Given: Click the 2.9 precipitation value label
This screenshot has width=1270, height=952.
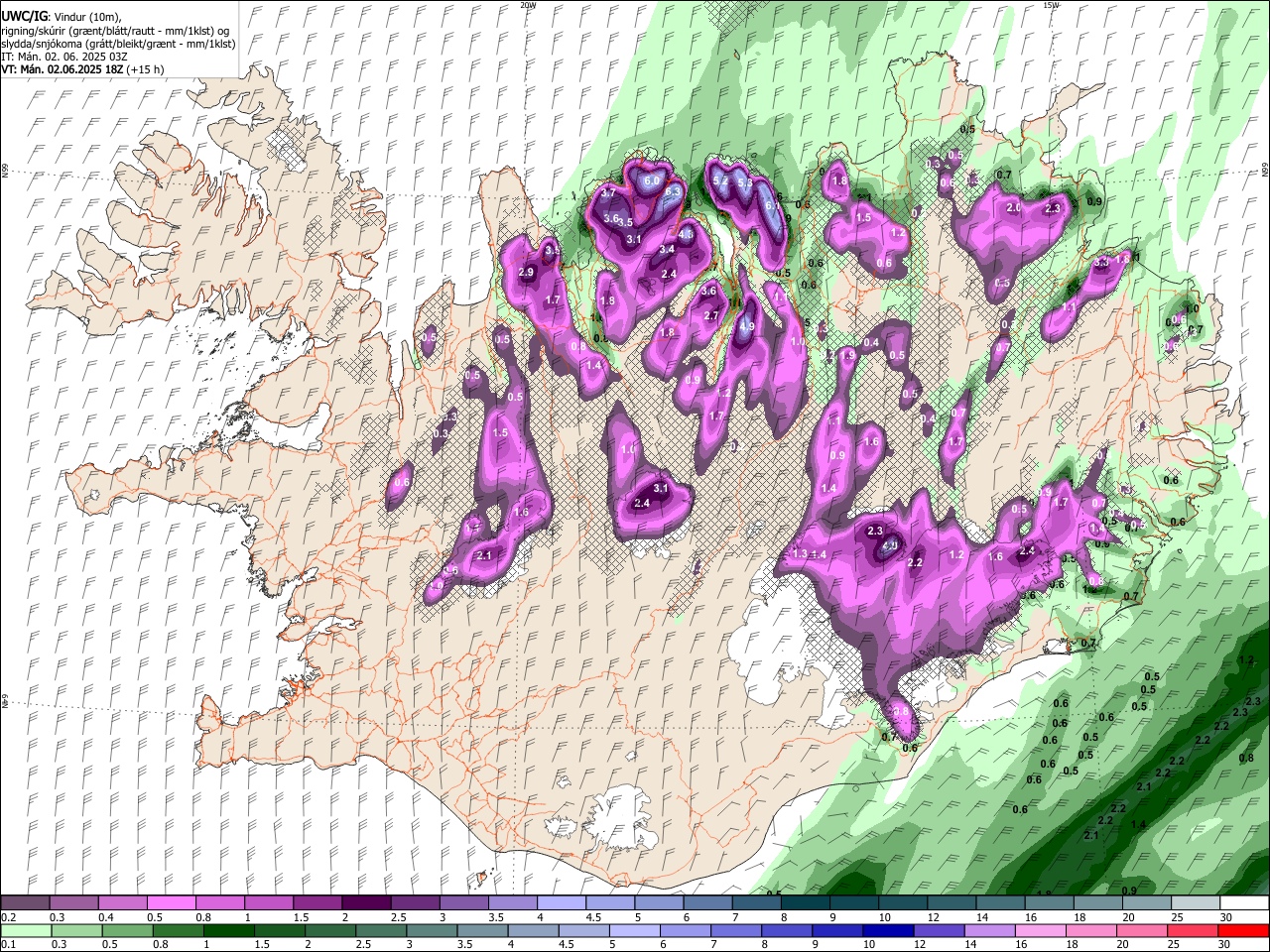Looking at the screenshot, I should 526,272.
